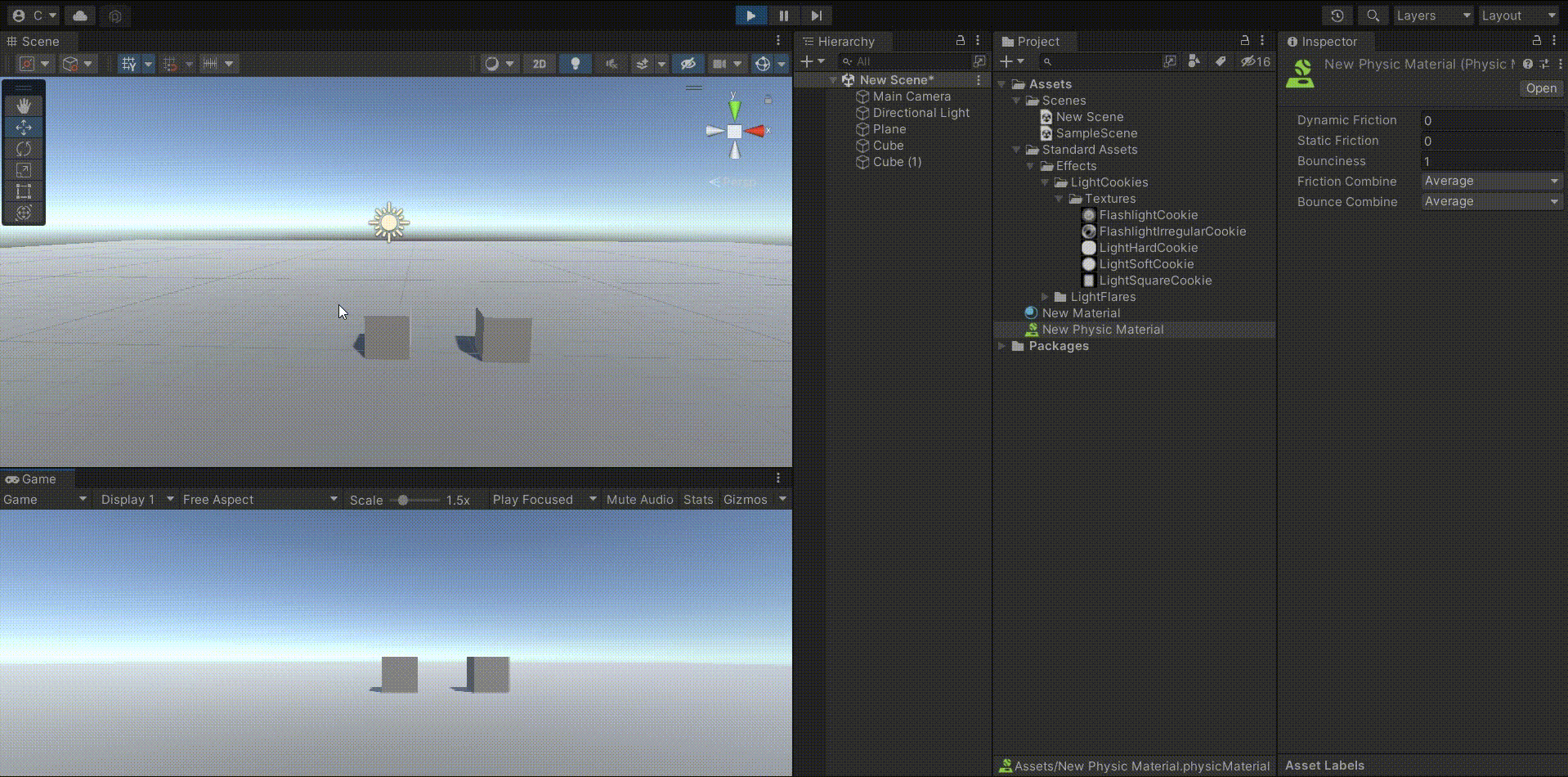Image resolution: width=1568 pixels, height=777 pixels.
Task: Toggle Scene audio speaker
Action: [x=612, y=64]
